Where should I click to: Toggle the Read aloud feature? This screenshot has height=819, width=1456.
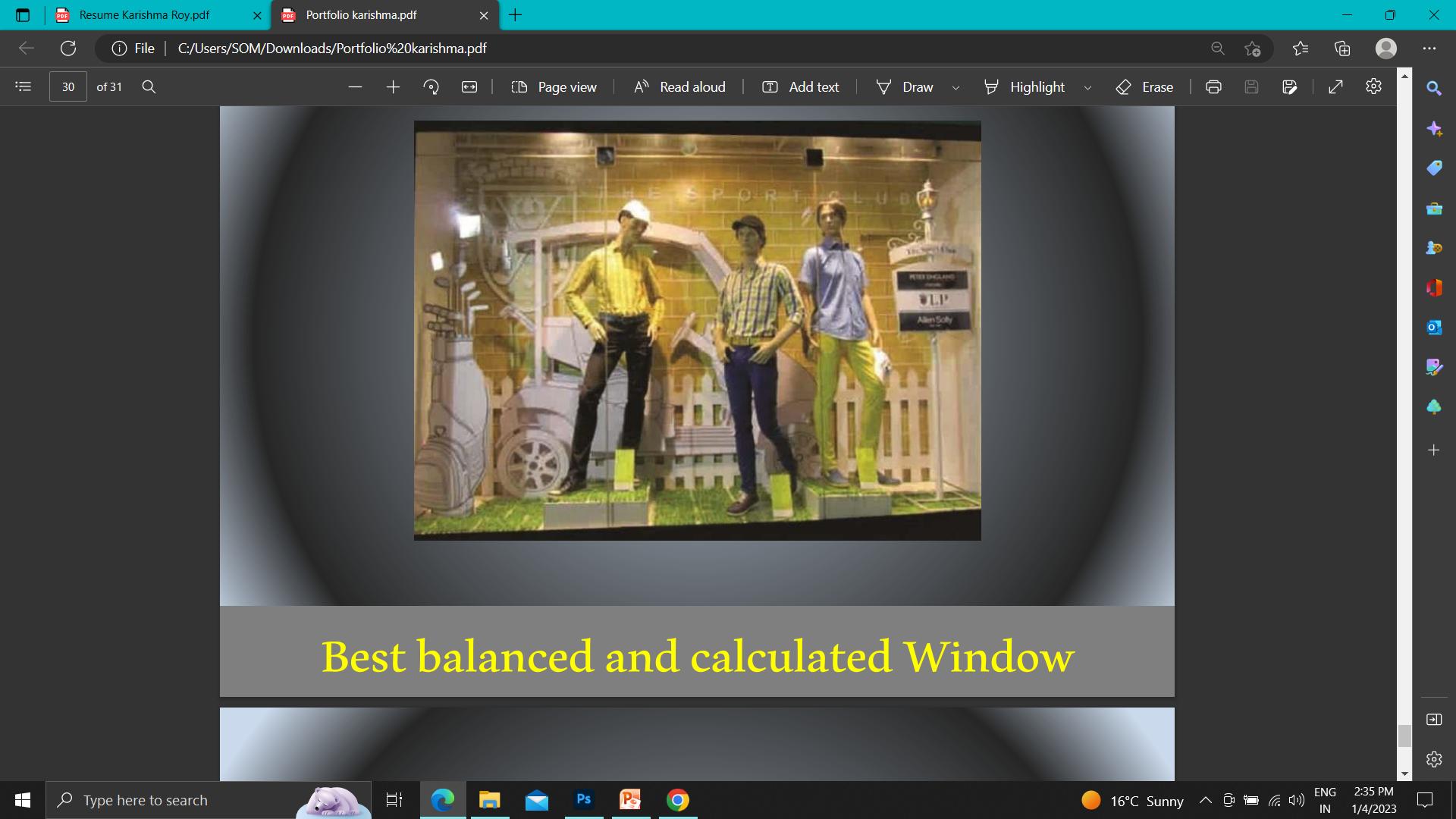point(679,87)
